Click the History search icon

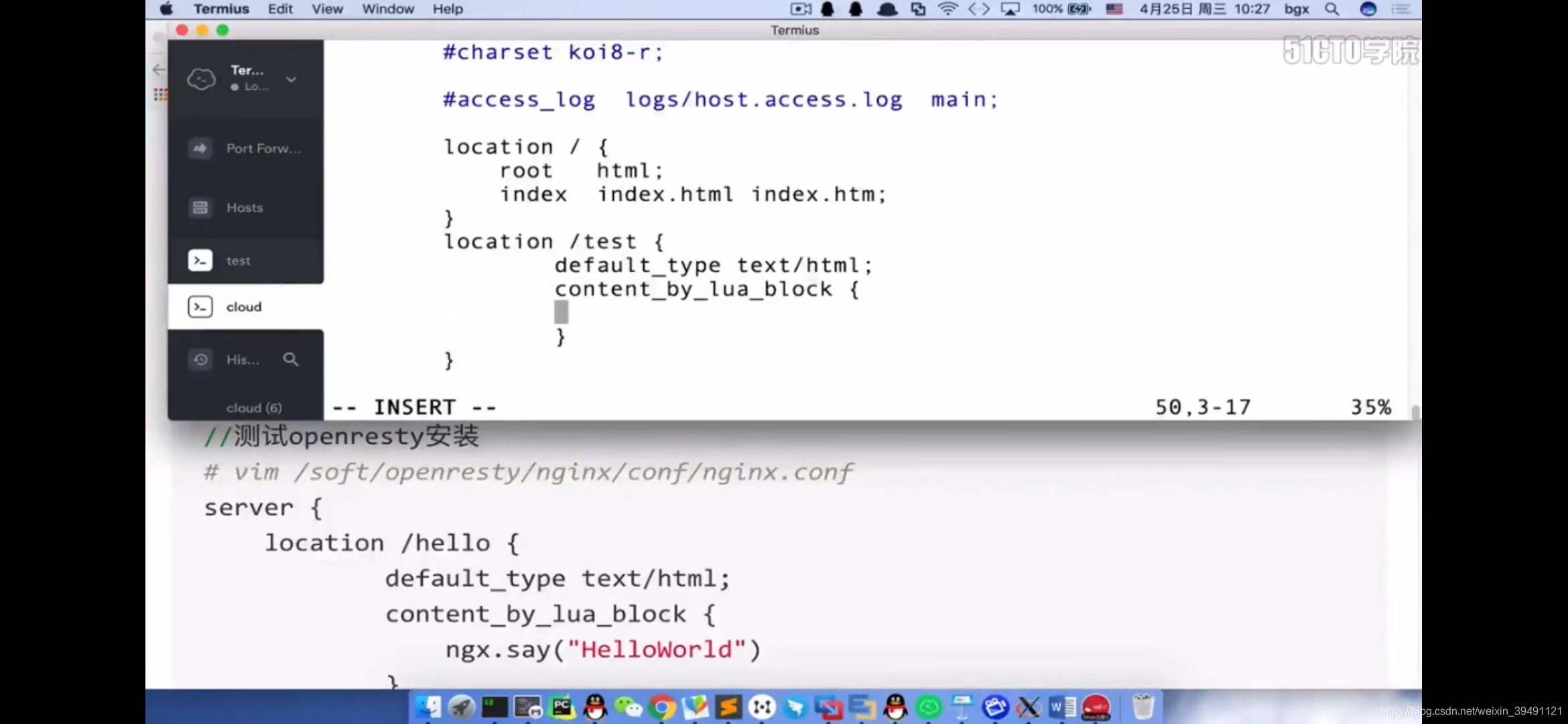(x=292, y=359)
